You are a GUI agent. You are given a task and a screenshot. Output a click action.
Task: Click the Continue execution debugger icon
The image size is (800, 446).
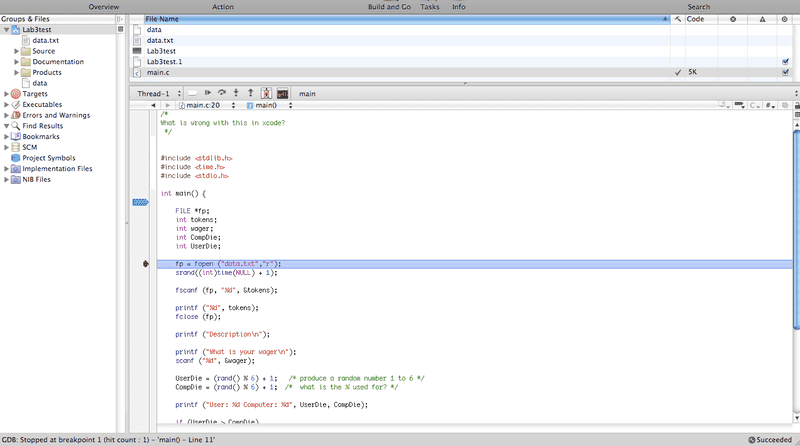pos(207,93)
